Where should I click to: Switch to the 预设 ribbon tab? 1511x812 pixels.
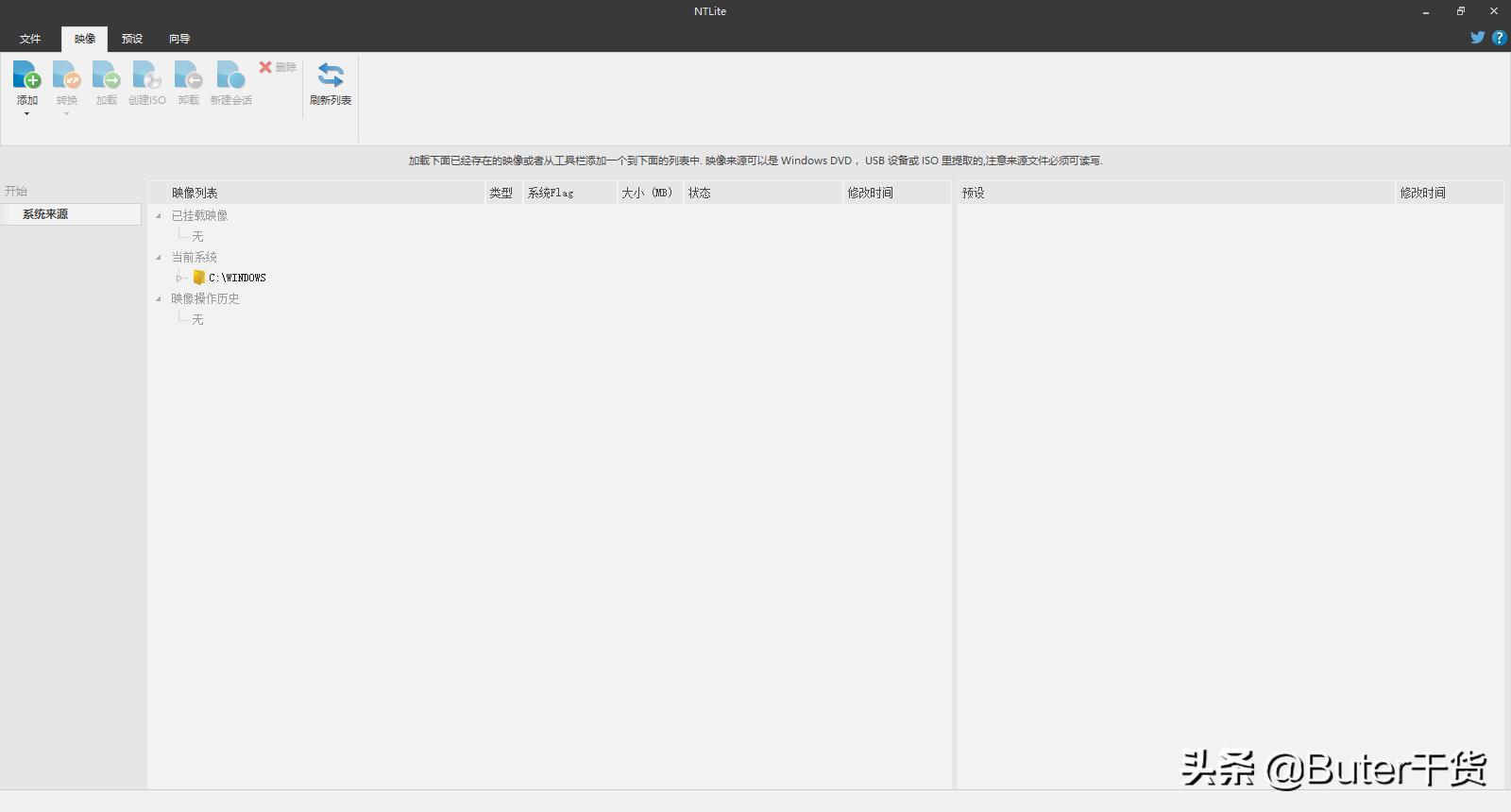132,39
